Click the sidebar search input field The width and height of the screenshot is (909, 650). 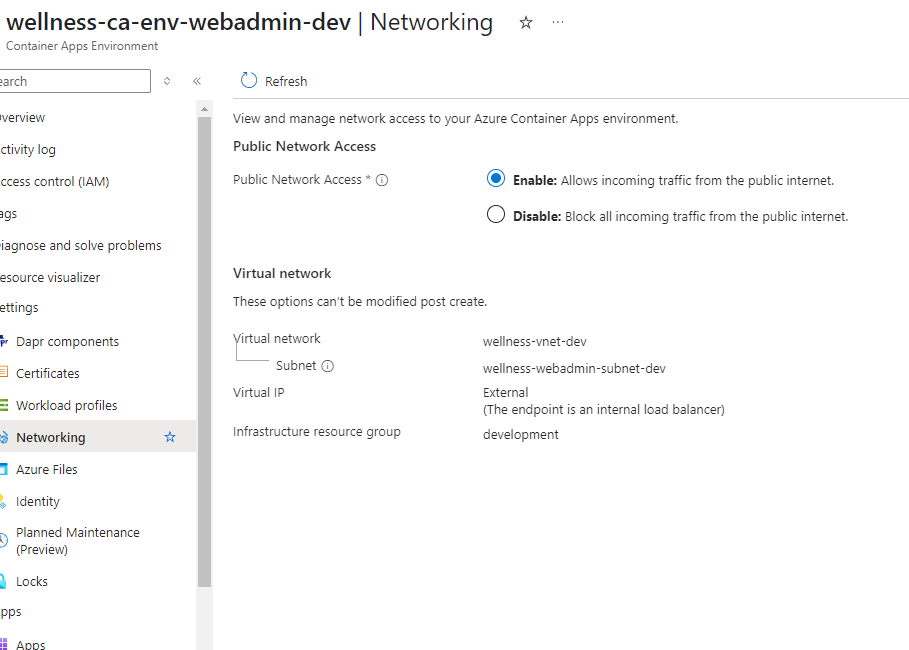pyautogui.click(x=75, y=81)
